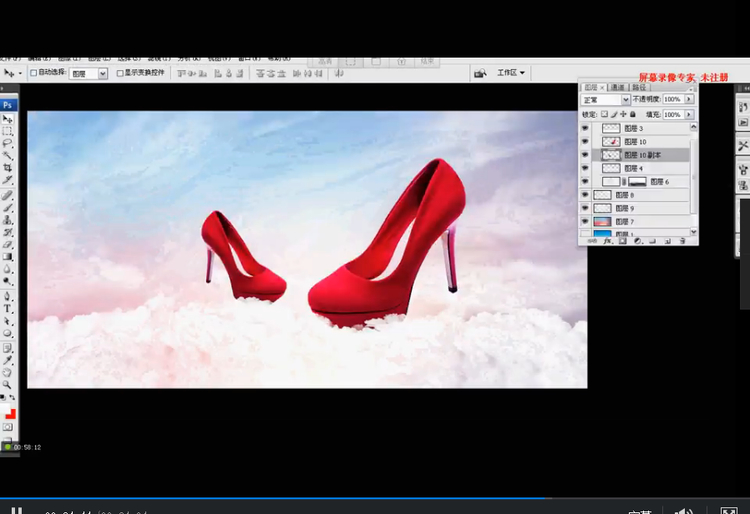Open the fill 填充 slider arrow
750x514 pixels.
pyautogui.click(x=689, y=114)
